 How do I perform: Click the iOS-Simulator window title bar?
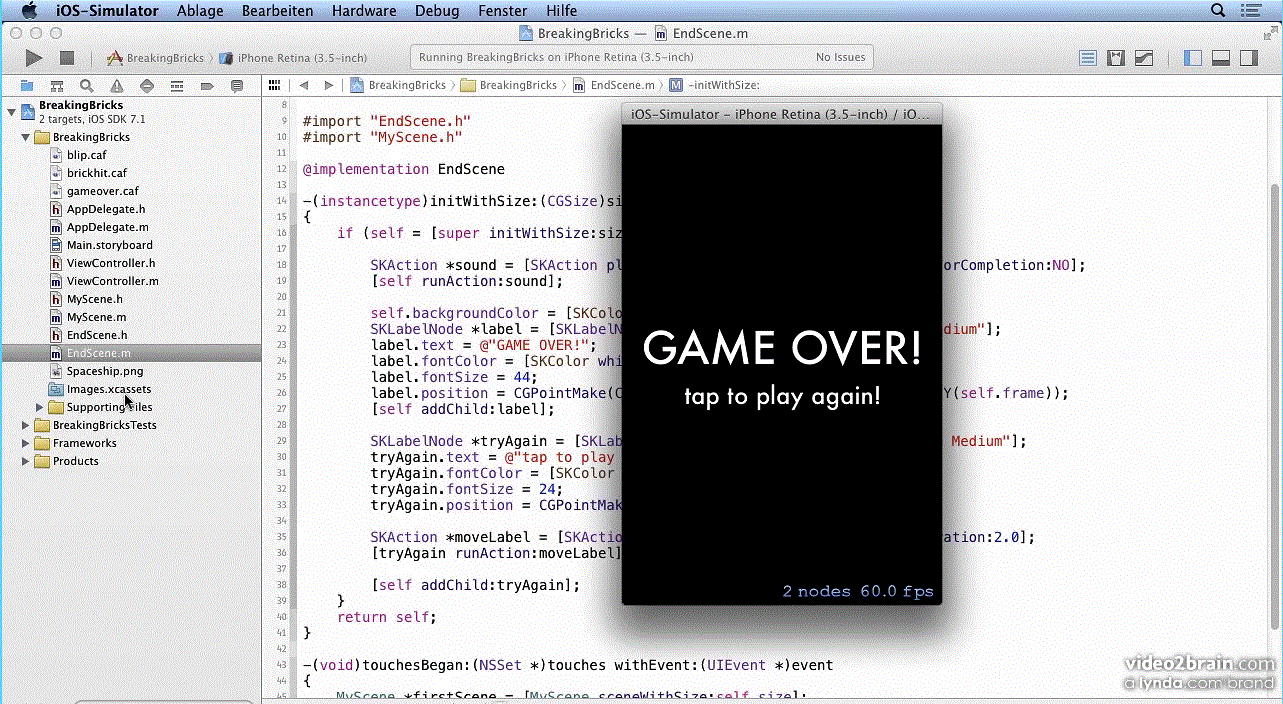(782, 114)
